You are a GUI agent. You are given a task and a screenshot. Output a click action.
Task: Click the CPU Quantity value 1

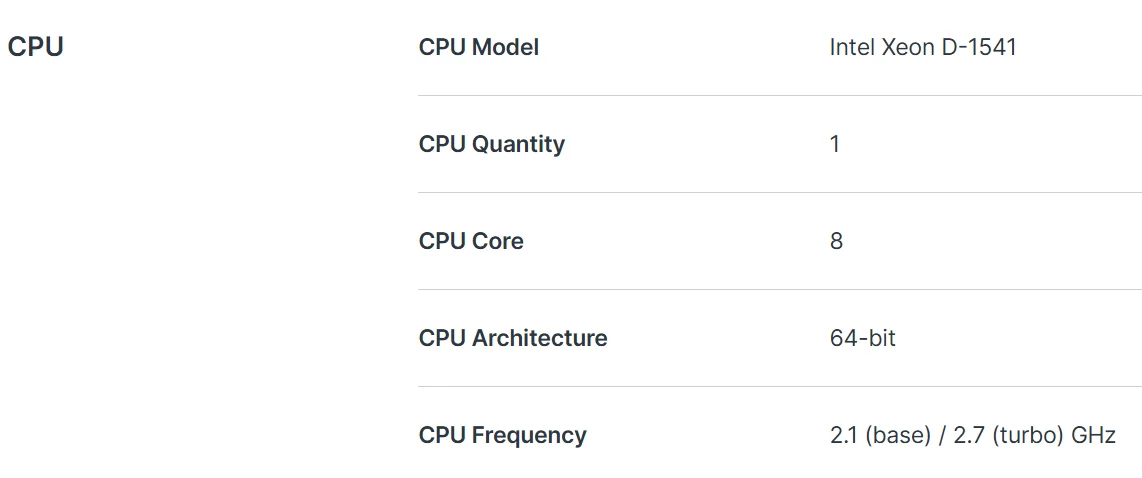coord(835,144)
